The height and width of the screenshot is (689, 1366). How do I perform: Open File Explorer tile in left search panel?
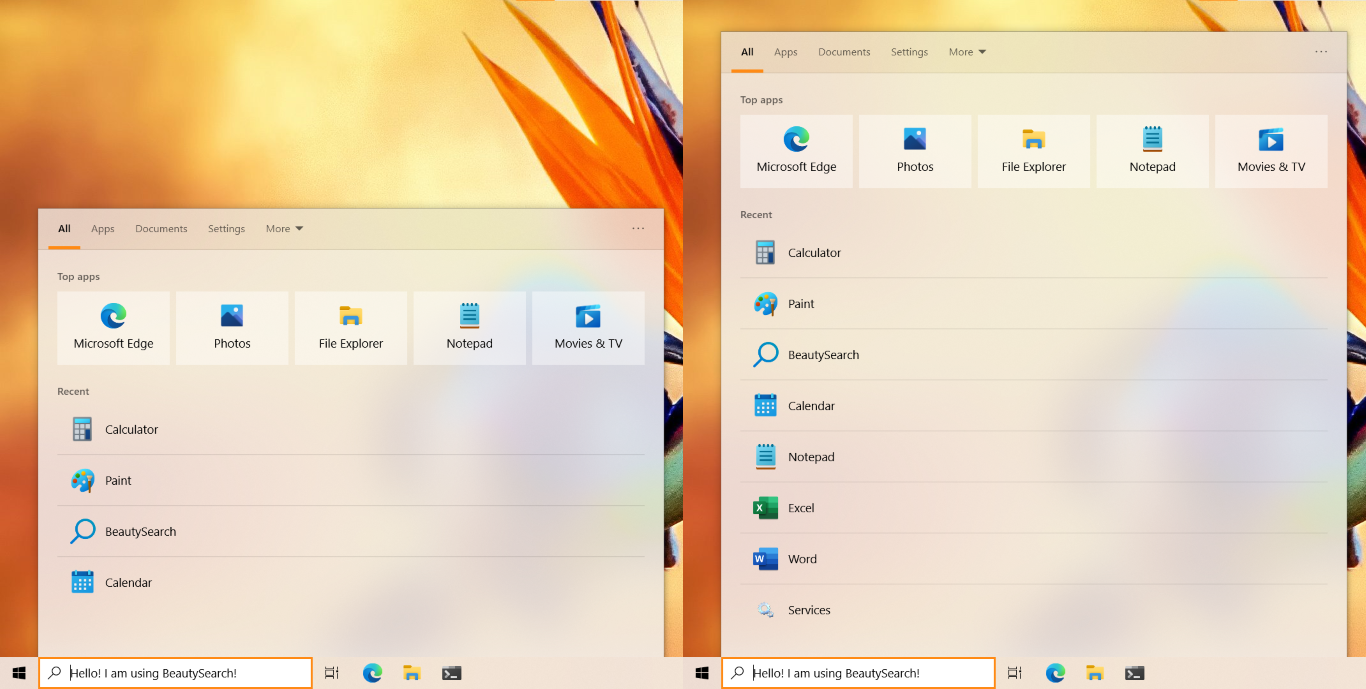click(x=351, y=328)
